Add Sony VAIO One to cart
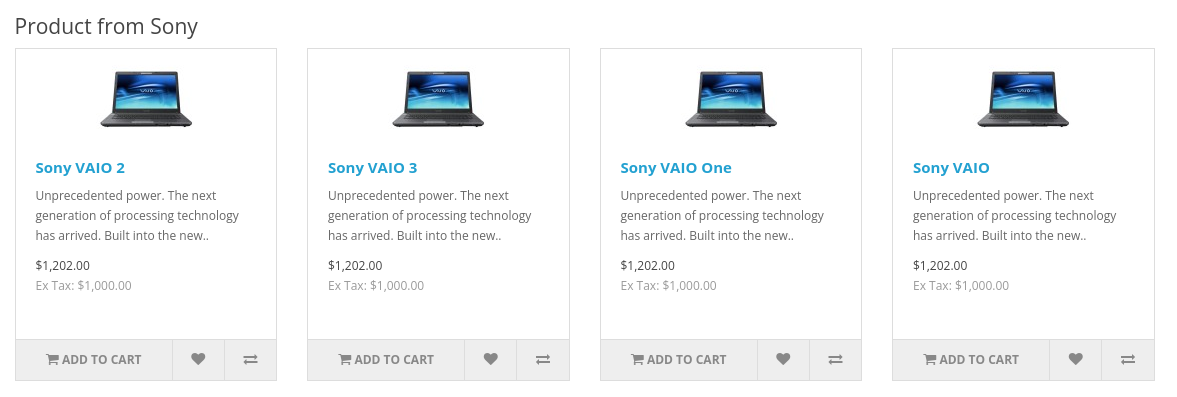The width and height of the screenshot is (1177, 397). [x=679, y=359]
